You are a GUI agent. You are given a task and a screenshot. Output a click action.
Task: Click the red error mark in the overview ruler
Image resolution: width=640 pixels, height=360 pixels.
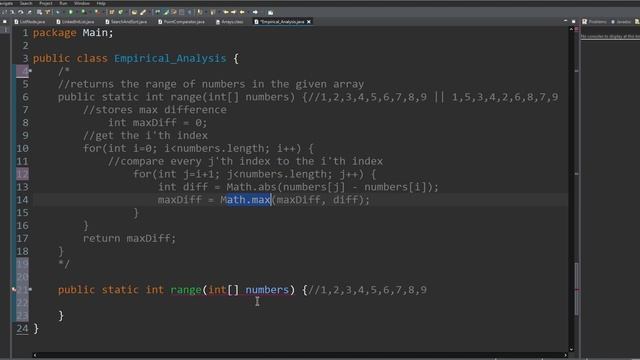pos(577,290)
